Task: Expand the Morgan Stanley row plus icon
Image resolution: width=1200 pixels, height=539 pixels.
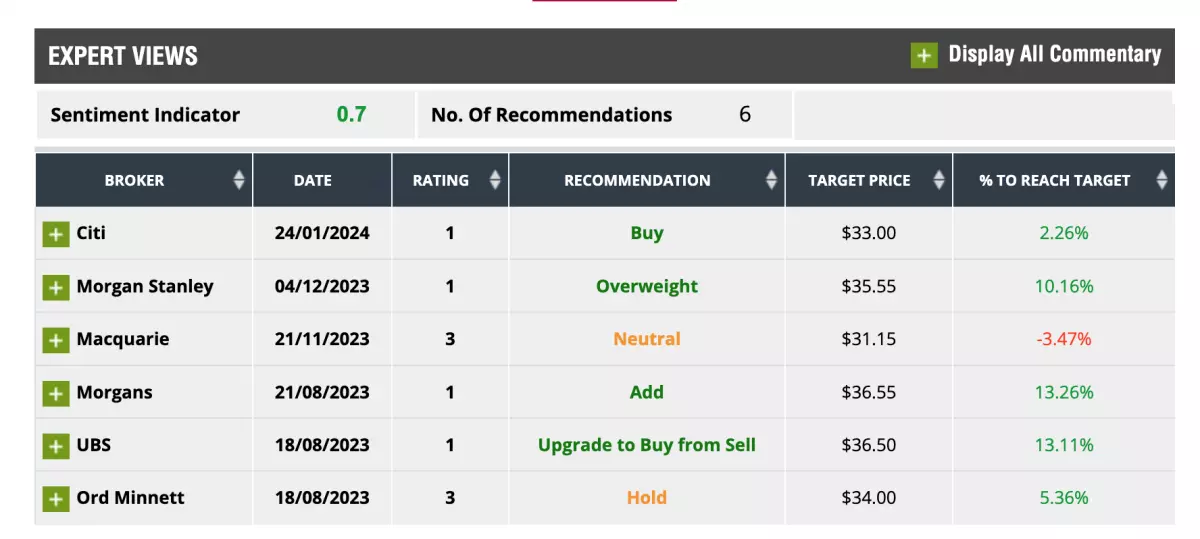Action: tap(56, 288)
